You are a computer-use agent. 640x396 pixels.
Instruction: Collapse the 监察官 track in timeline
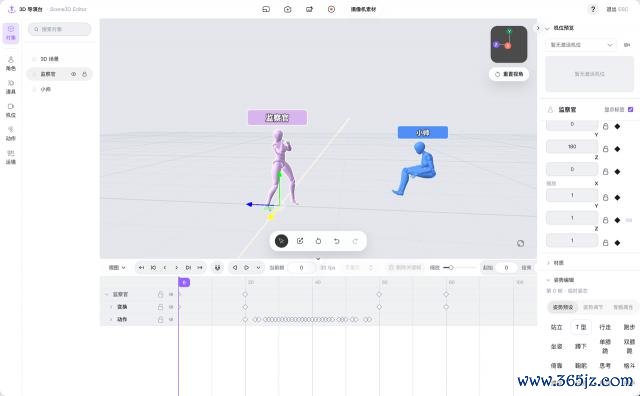tap(107, 294)
